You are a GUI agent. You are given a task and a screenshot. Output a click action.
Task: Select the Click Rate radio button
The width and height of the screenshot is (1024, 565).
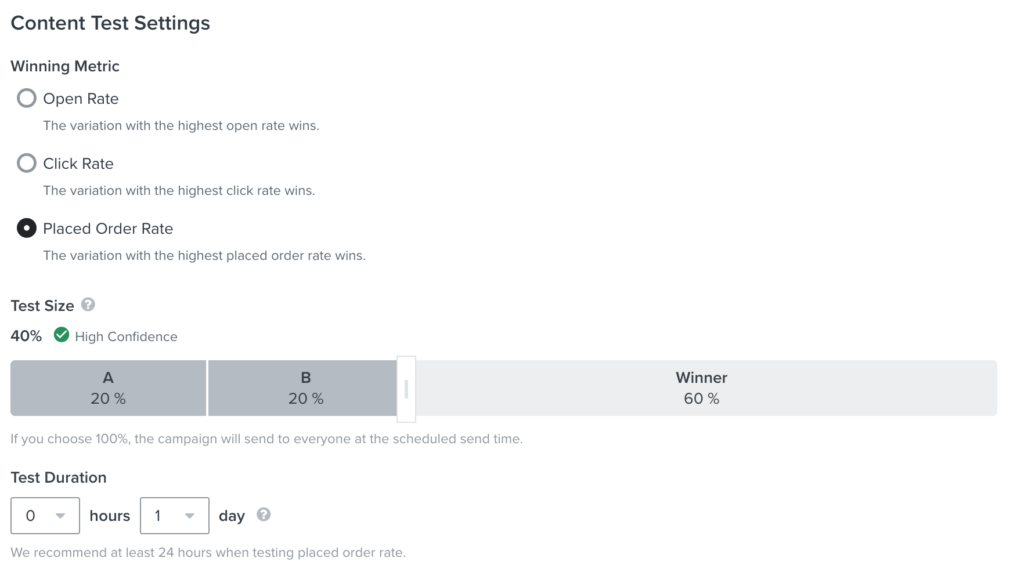point(26,163)
